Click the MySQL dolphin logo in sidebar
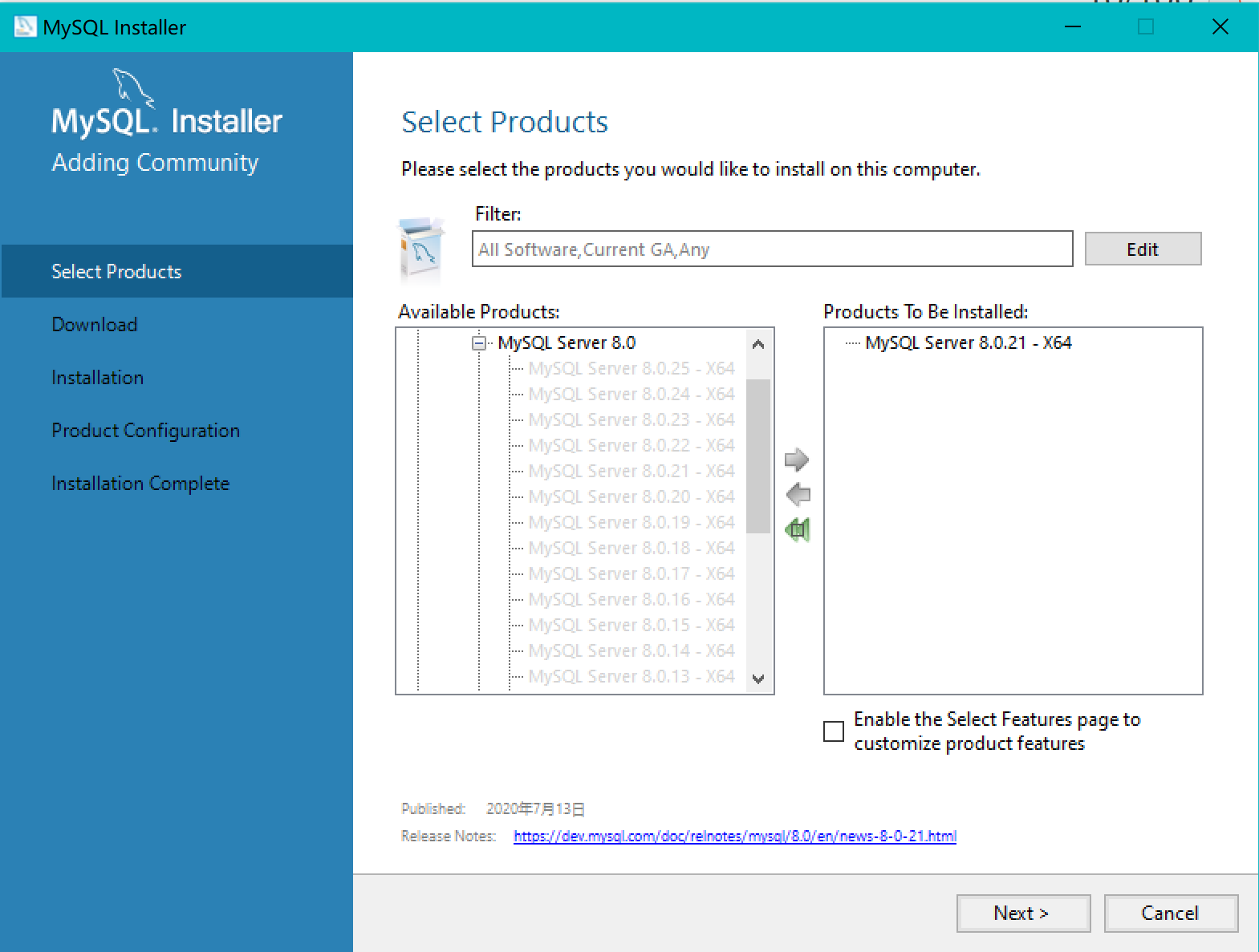1259x952 pixels. point(132,87)
